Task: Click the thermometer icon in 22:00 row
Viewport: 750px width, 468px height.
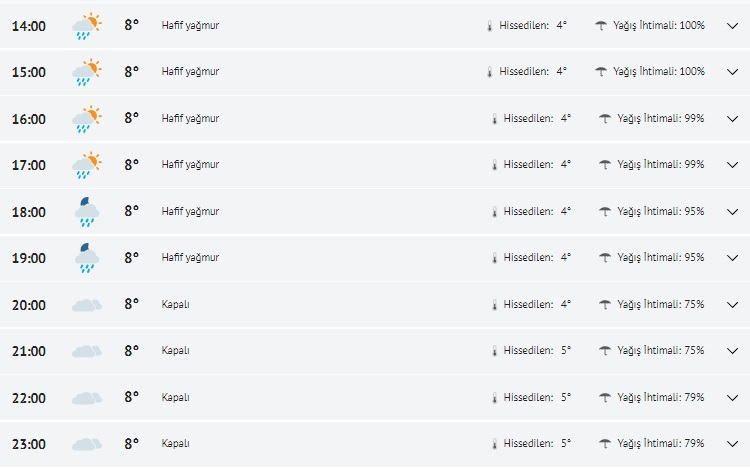Action: click(x=493, y=398)
